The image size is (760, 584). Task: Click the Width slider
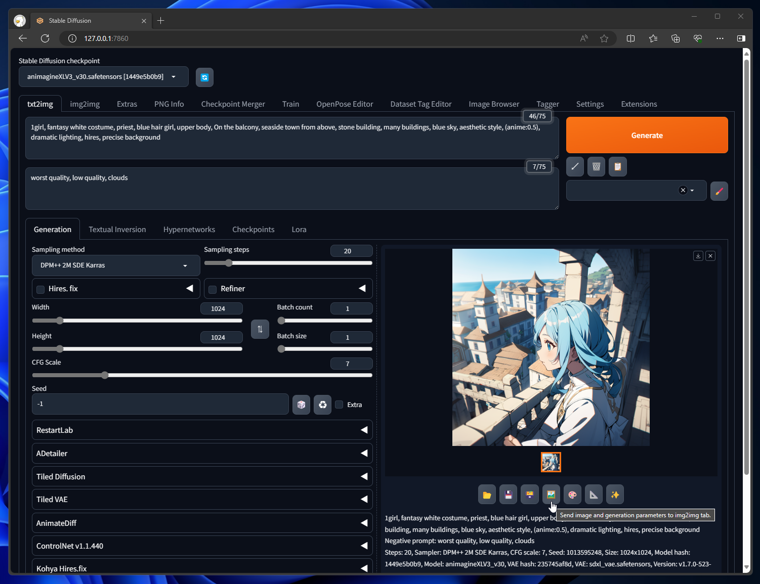(137, 321)
